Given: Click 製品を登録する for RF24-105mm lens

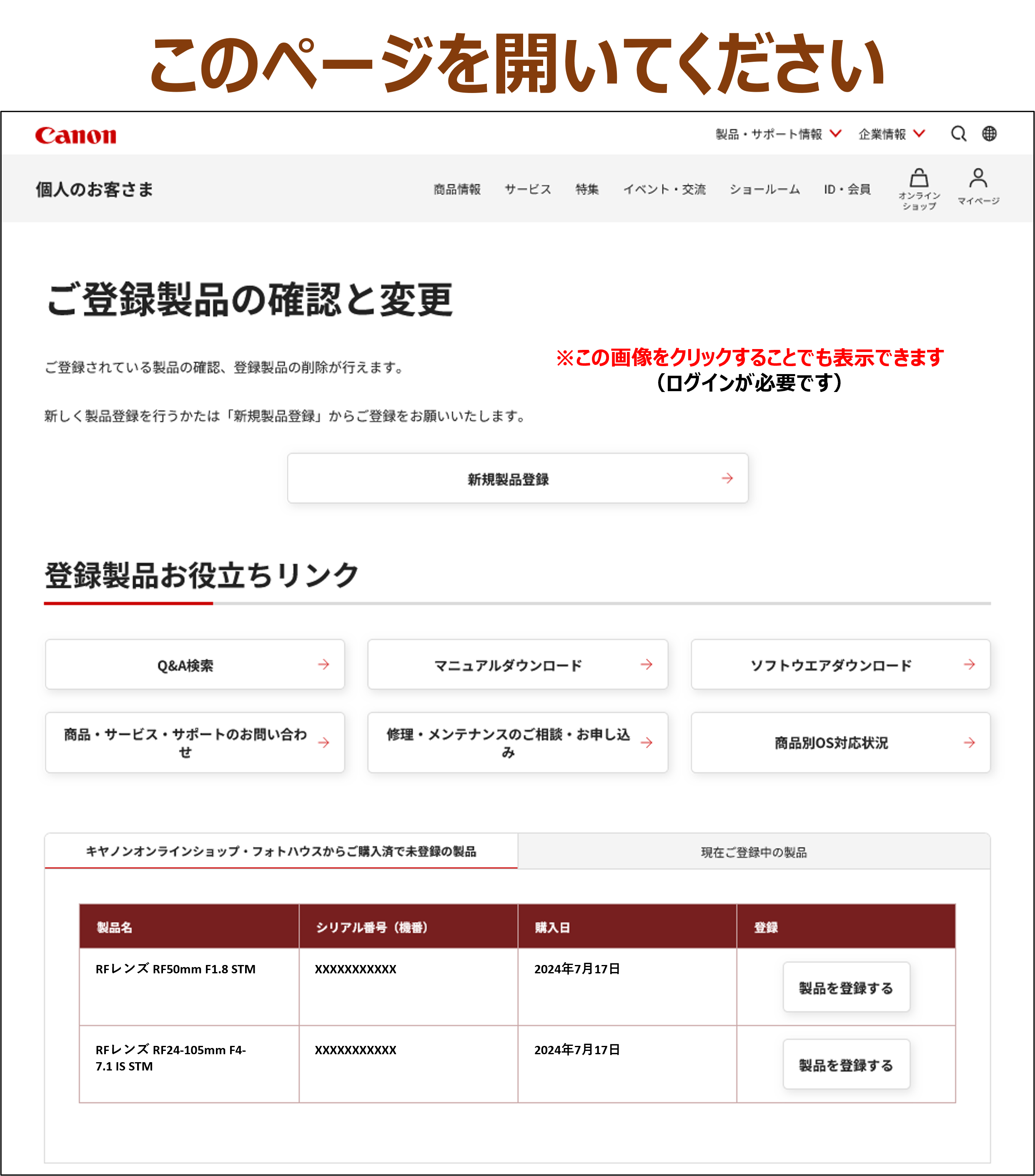Looking at the screenshot, I should (847, 1064).
